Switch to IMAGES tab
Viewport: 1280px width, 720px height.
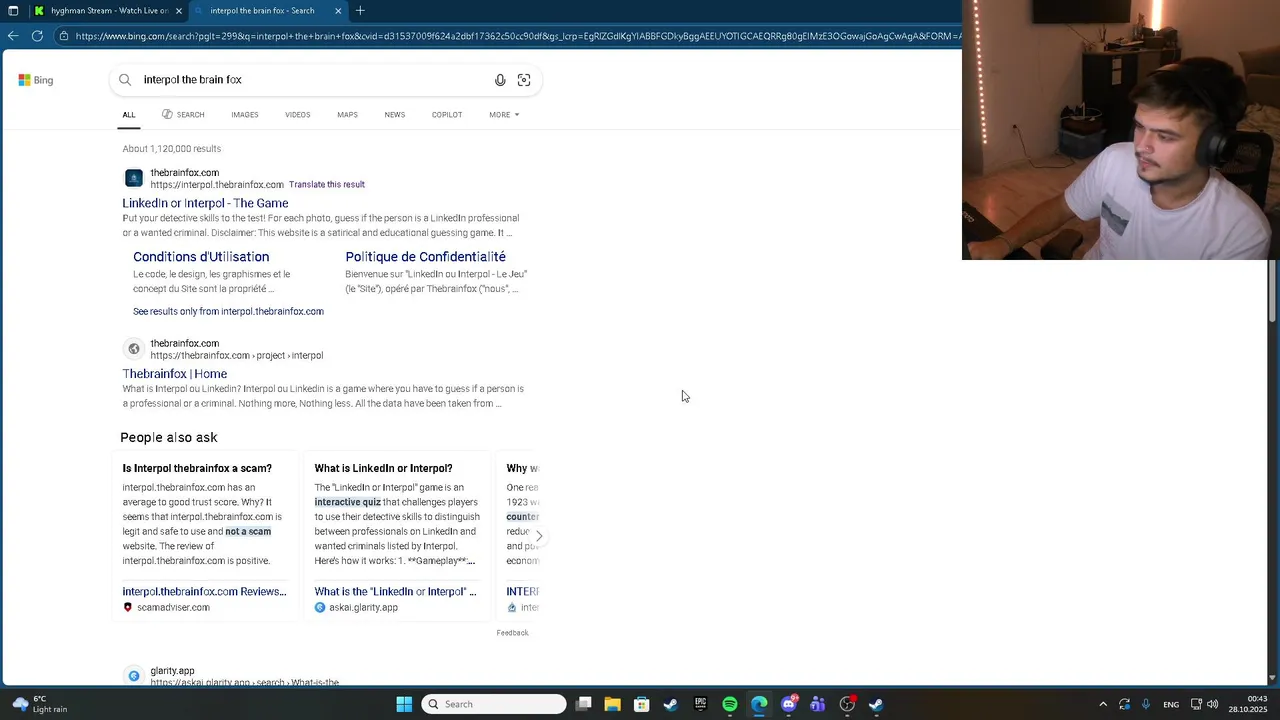click(x=245, y=115)
